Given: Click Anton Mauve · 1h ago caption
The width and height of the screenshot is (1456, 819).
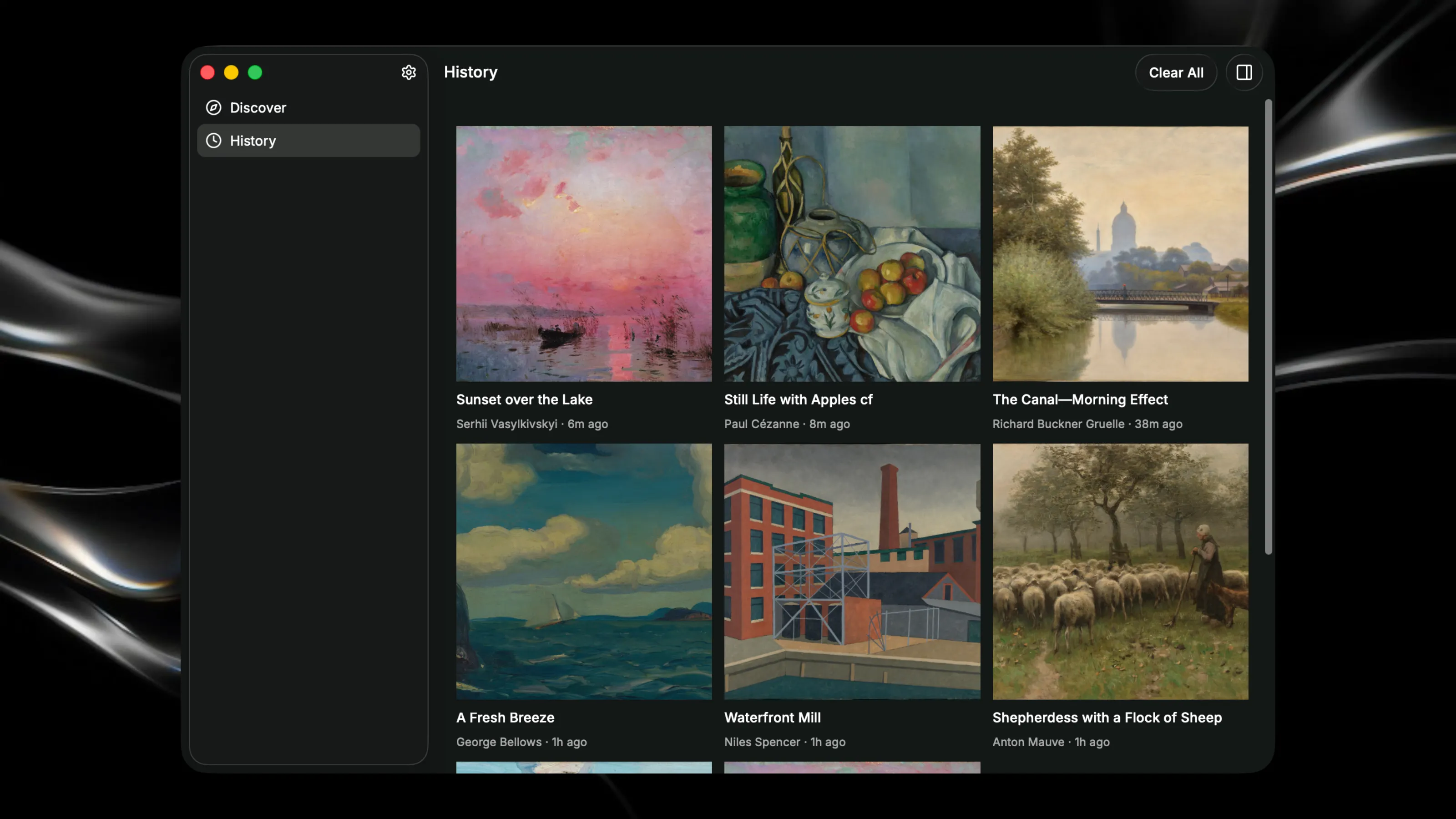Looking at the screenshot, I should click(1052, 742).
